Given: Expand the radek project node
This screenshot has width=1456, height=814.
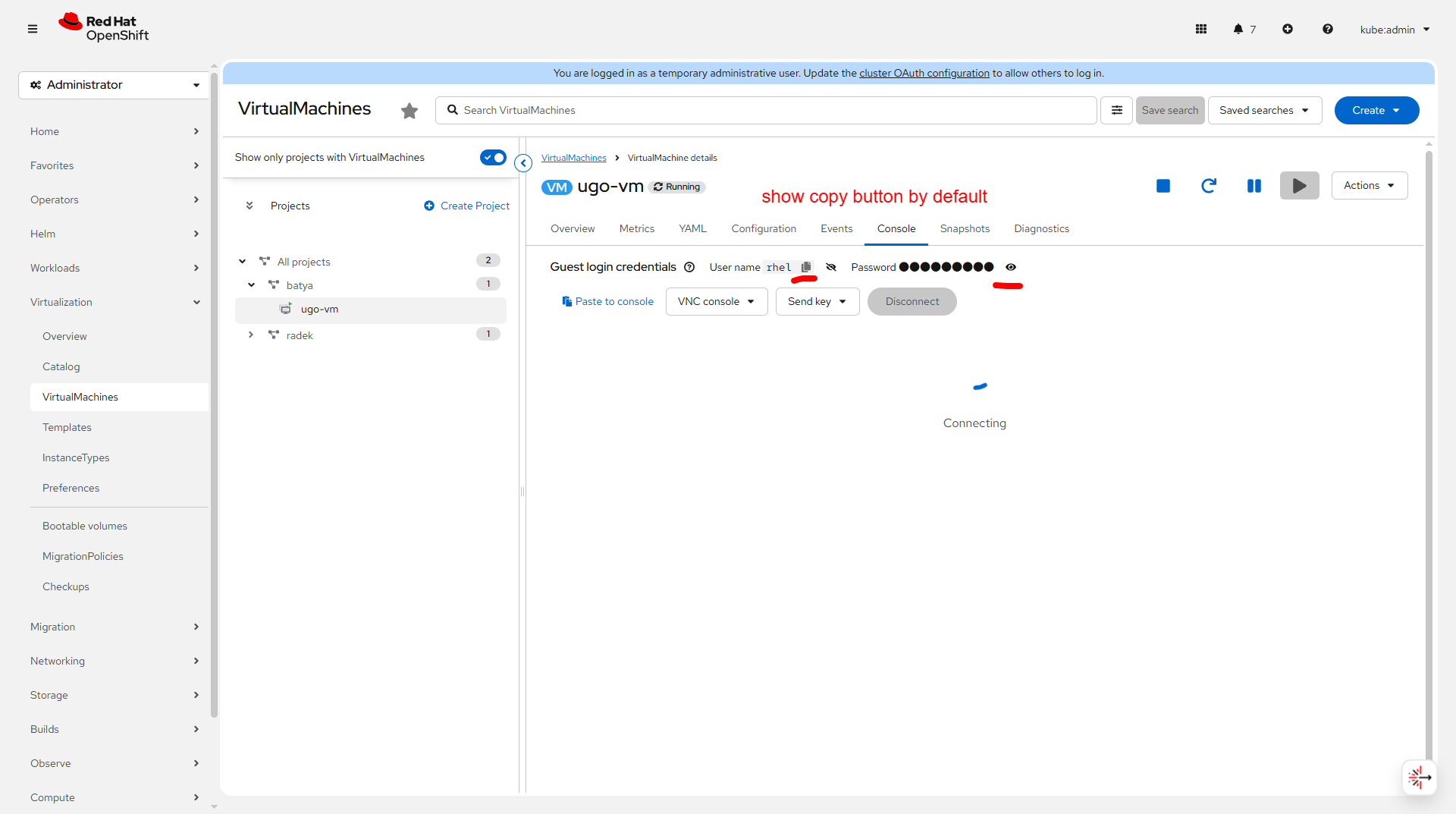Looking at the screenshot, I should 251,335.
